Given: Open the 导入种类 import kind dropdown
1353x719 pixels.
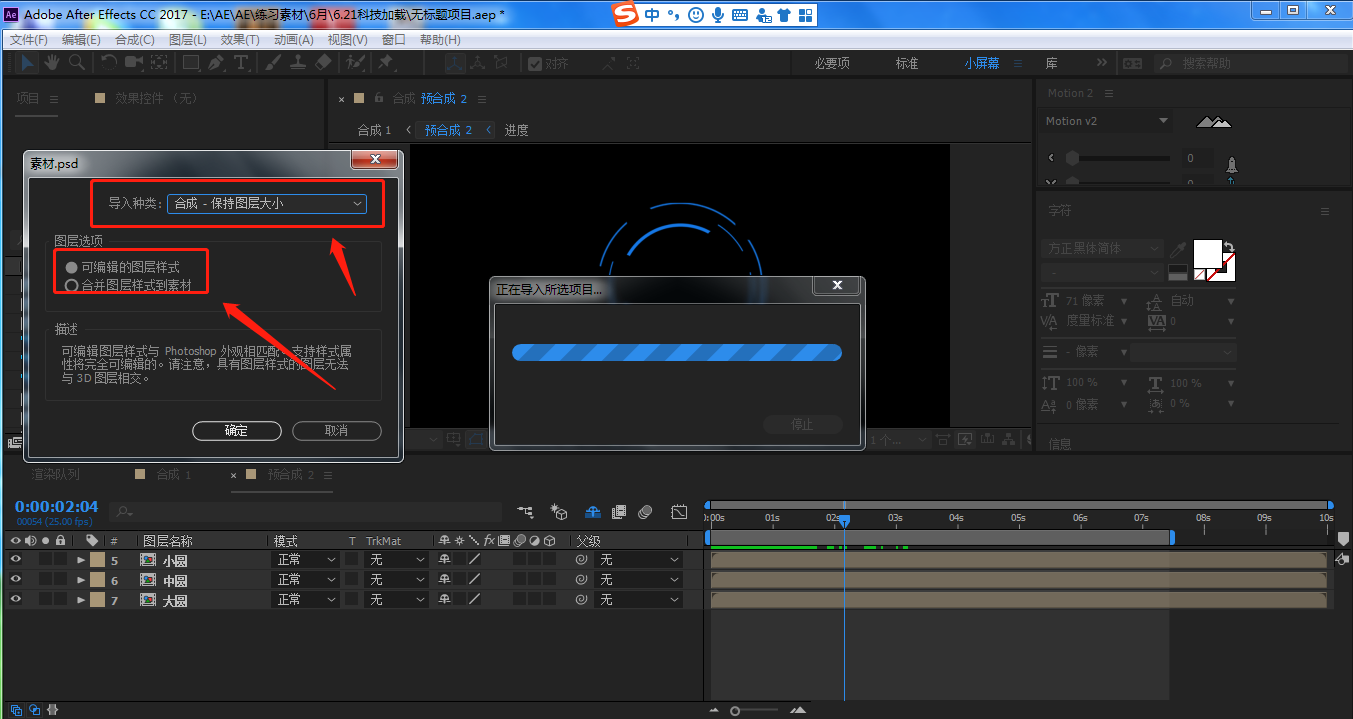Looking at the screenshot, I should (x=267, y=204).
